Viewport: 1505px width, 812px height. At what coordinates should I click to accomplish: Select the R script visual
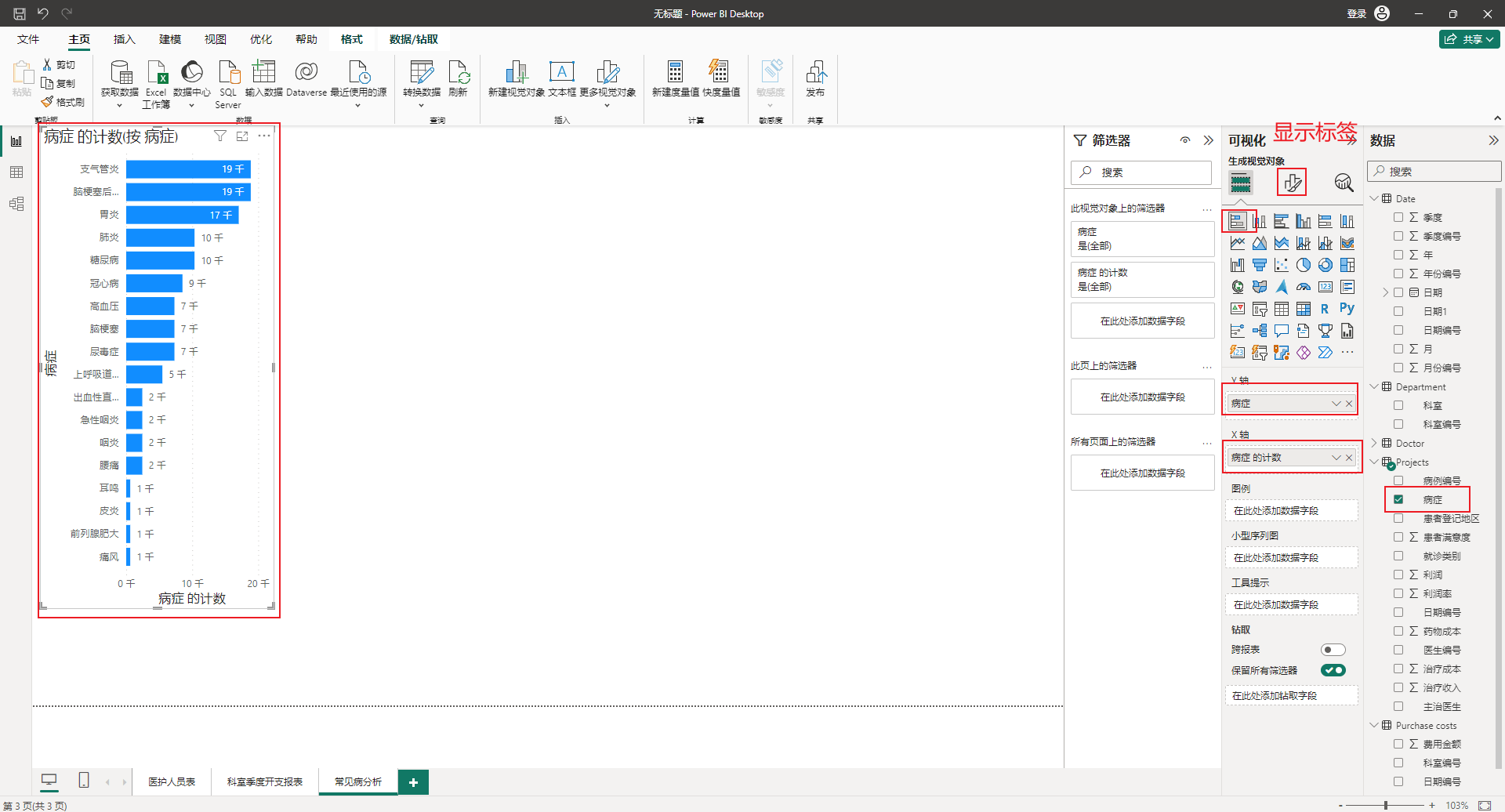[1325, 309]
